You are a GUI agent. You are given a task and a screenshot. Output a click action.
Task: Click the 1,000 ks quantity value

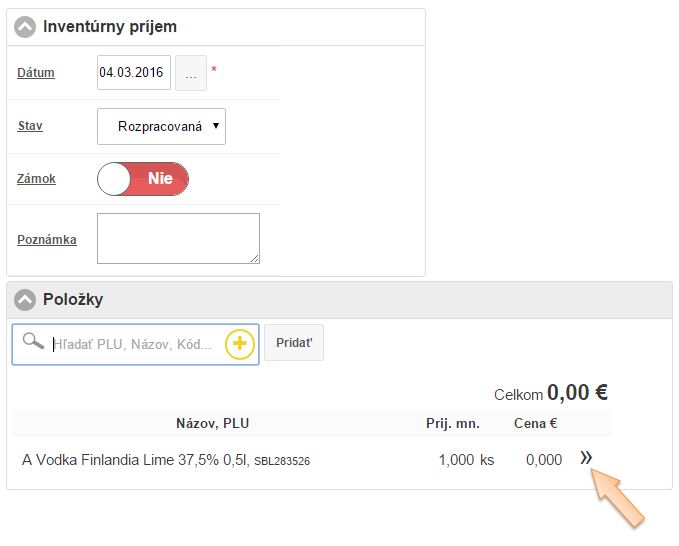point(466,460)
